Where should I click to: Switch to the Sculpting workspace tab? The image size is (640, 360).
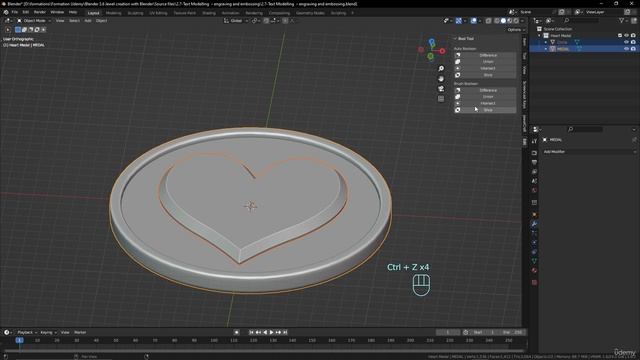pos(135,13)
